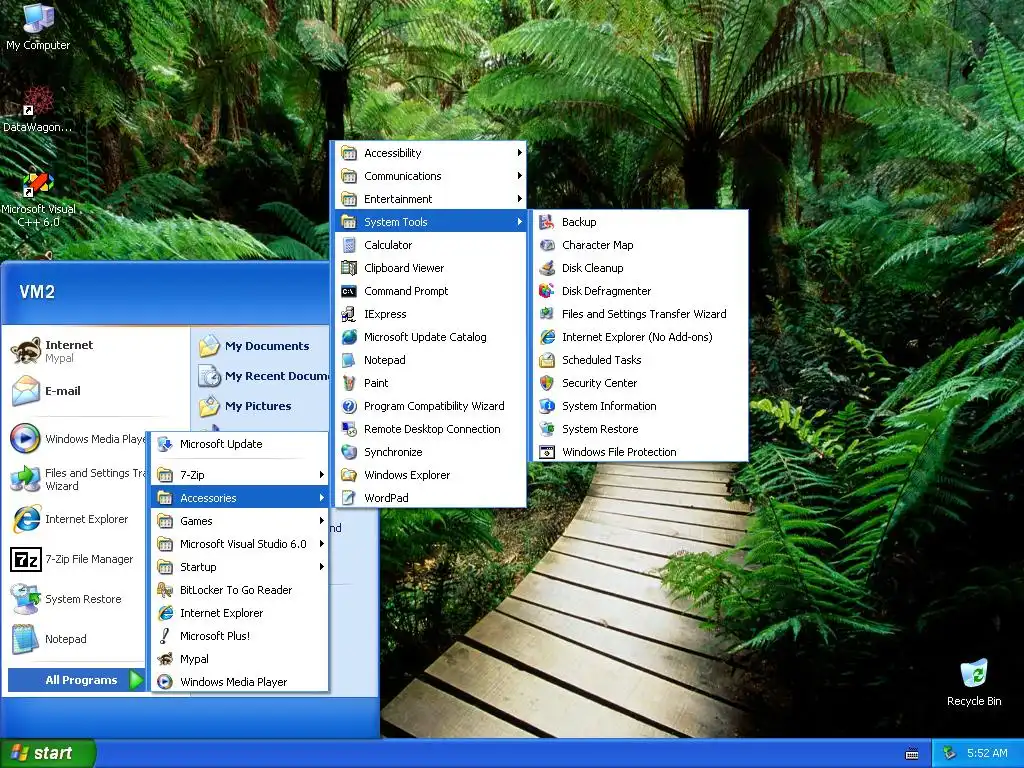Open Notepad from recent start list
The width and height of the screenshot is (1024, 768).
point(75,639)
